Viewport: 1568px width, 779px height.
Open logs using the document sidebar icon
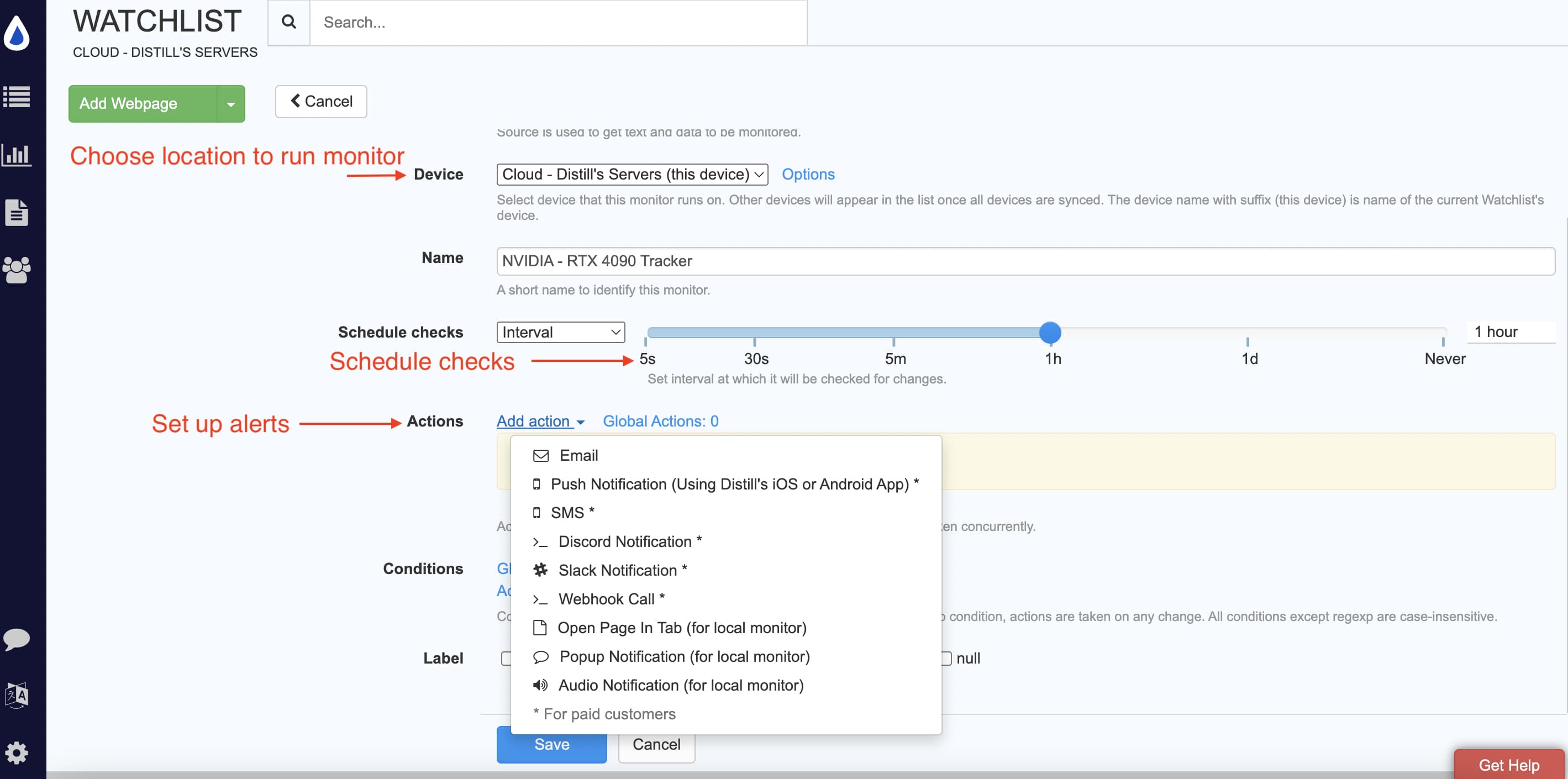click(x=17, y=212)
